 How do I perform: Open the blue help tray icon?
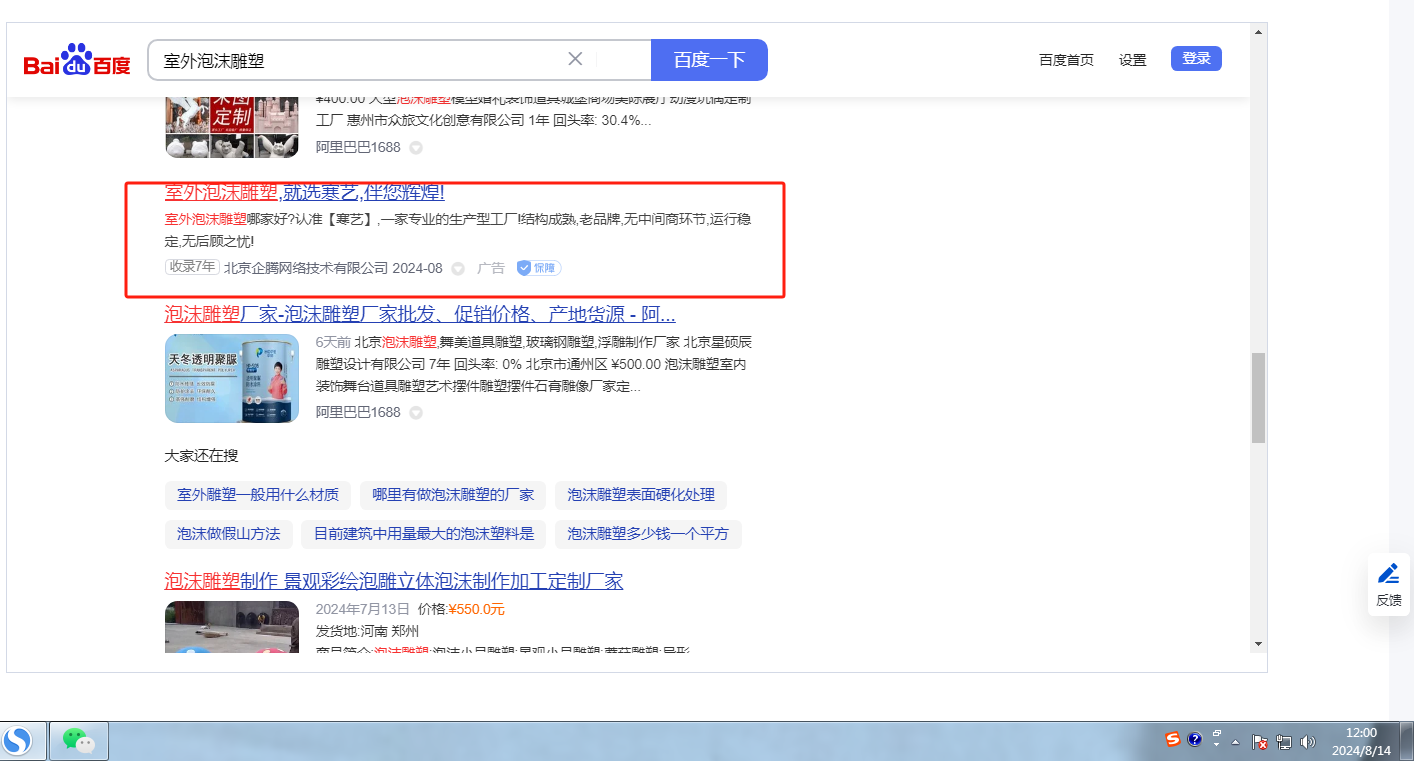tap(1194, 740)
